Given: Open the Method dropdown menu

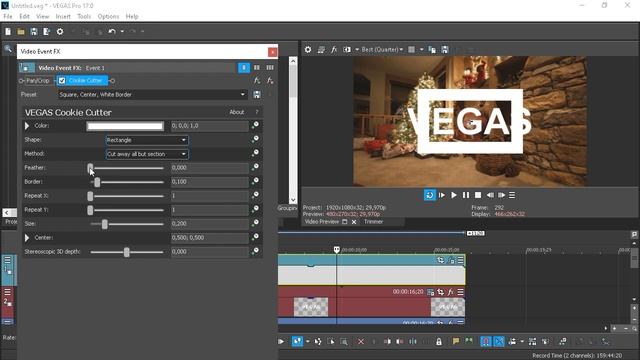Looking at the screenshot, I should (x=147, y=154).
